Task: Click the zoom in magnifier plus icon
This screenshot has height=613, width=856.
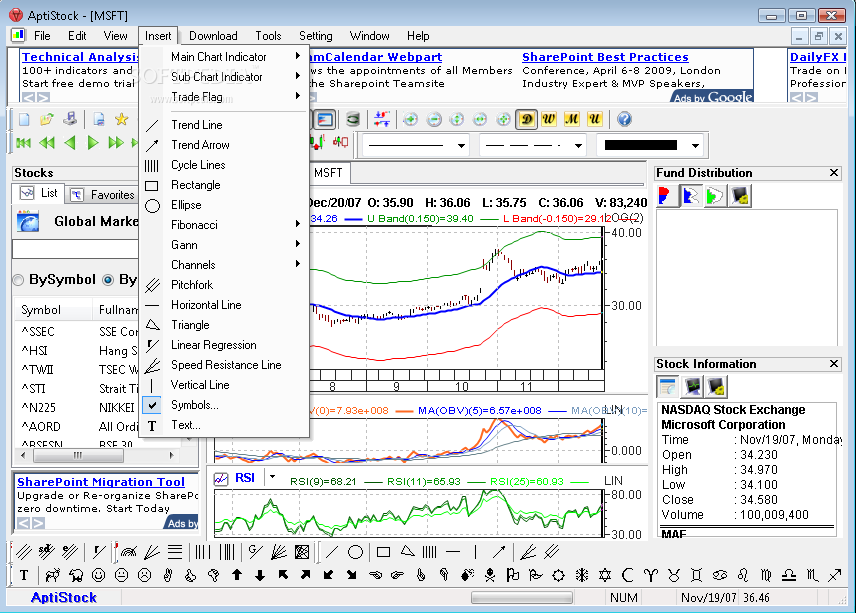Action: tap(411, 119)
